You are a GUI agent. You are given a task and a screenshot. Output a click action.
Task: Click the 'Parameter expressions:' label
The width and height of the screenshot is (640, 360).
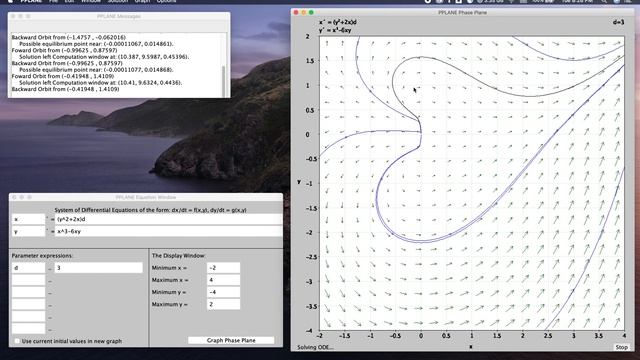42,256
